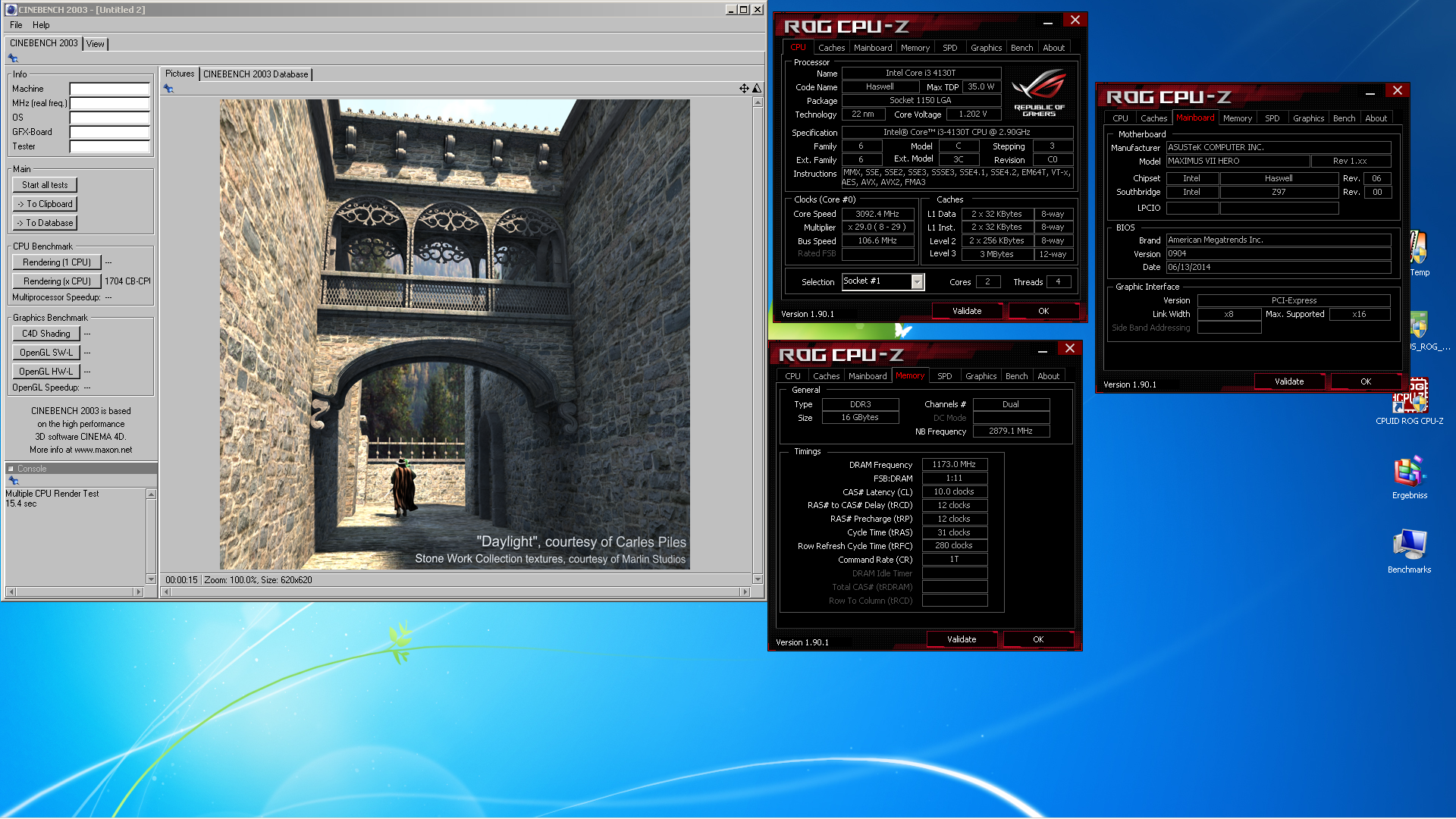Open SPD tab in CPU-Z CPU window
1456x819 pixels.
950,48
